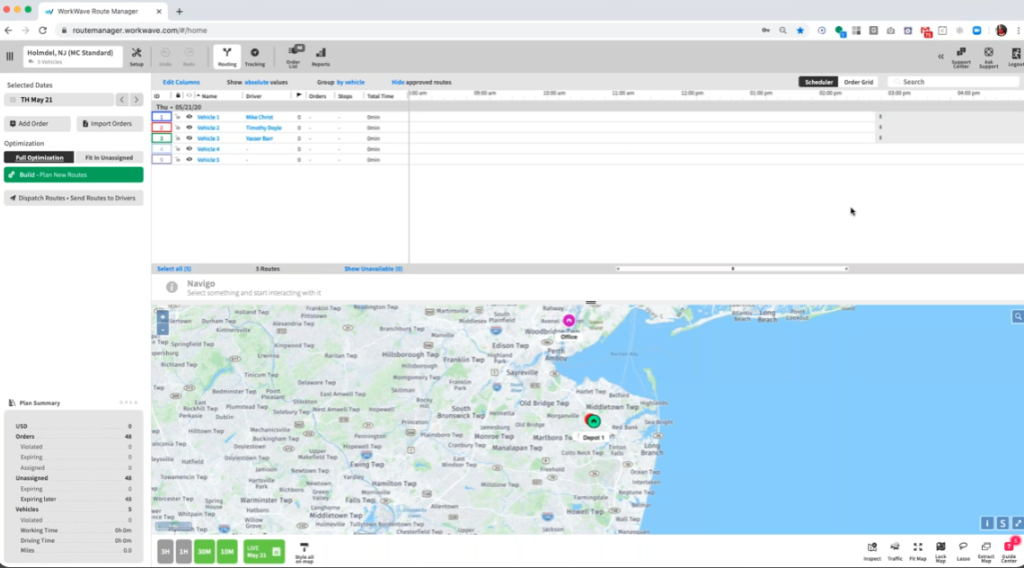Open the Setup tools icon
1024x568 pixels.
click(x=136, y=57)
